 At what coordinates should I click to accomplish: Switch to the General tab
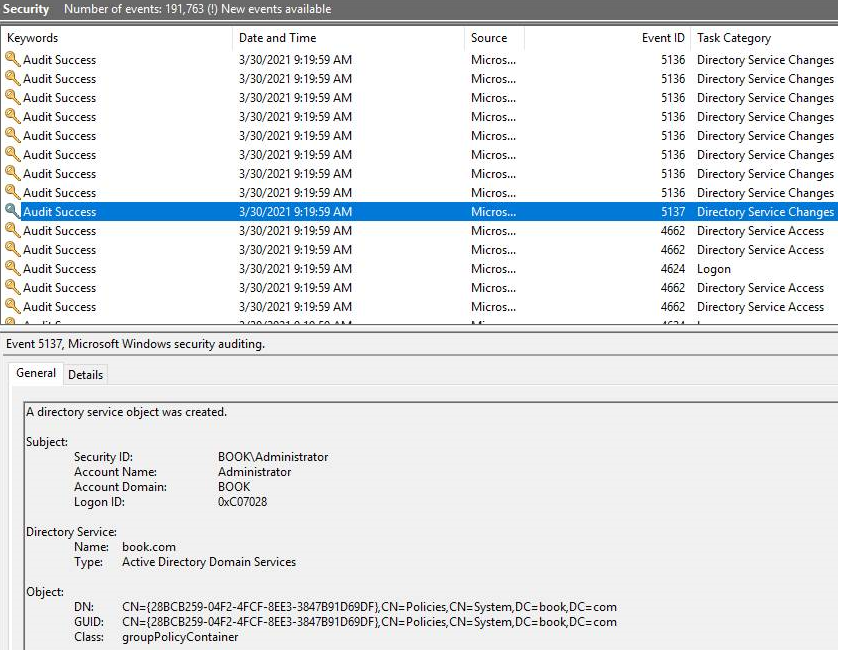coord(36,373)
